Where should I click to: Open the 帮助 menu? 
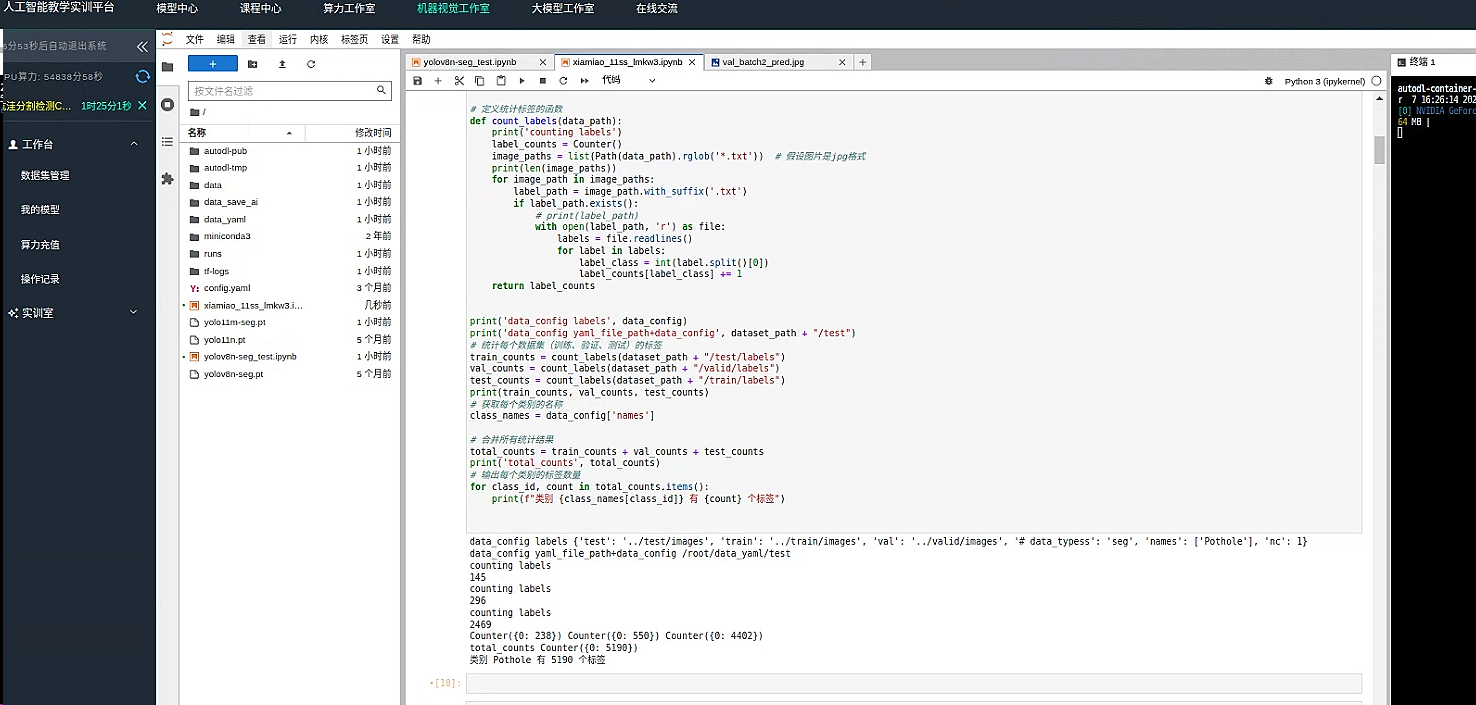421,39
